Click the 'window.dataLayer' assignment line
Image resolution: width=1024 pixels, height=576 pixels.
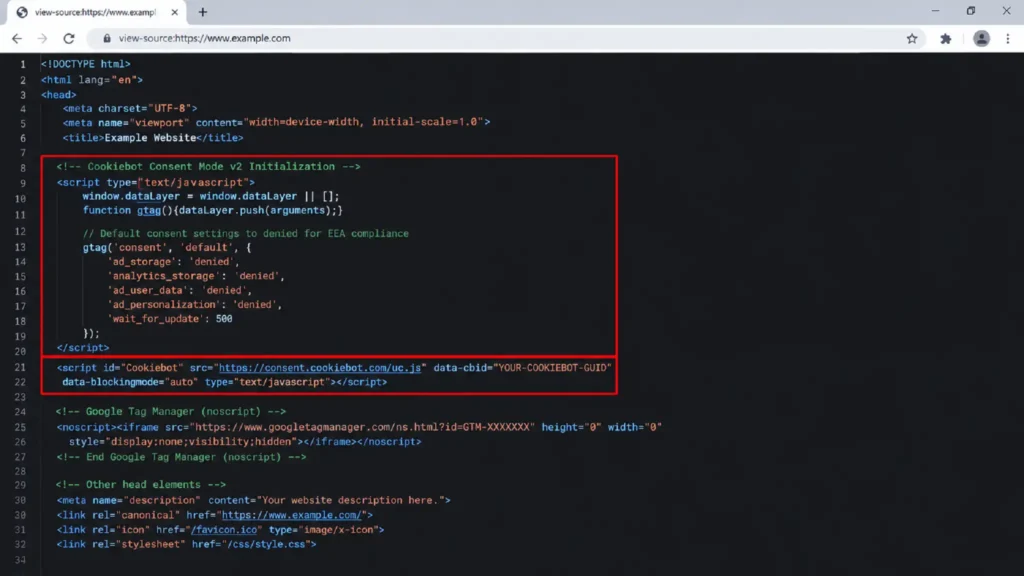[x=211, y=196]
